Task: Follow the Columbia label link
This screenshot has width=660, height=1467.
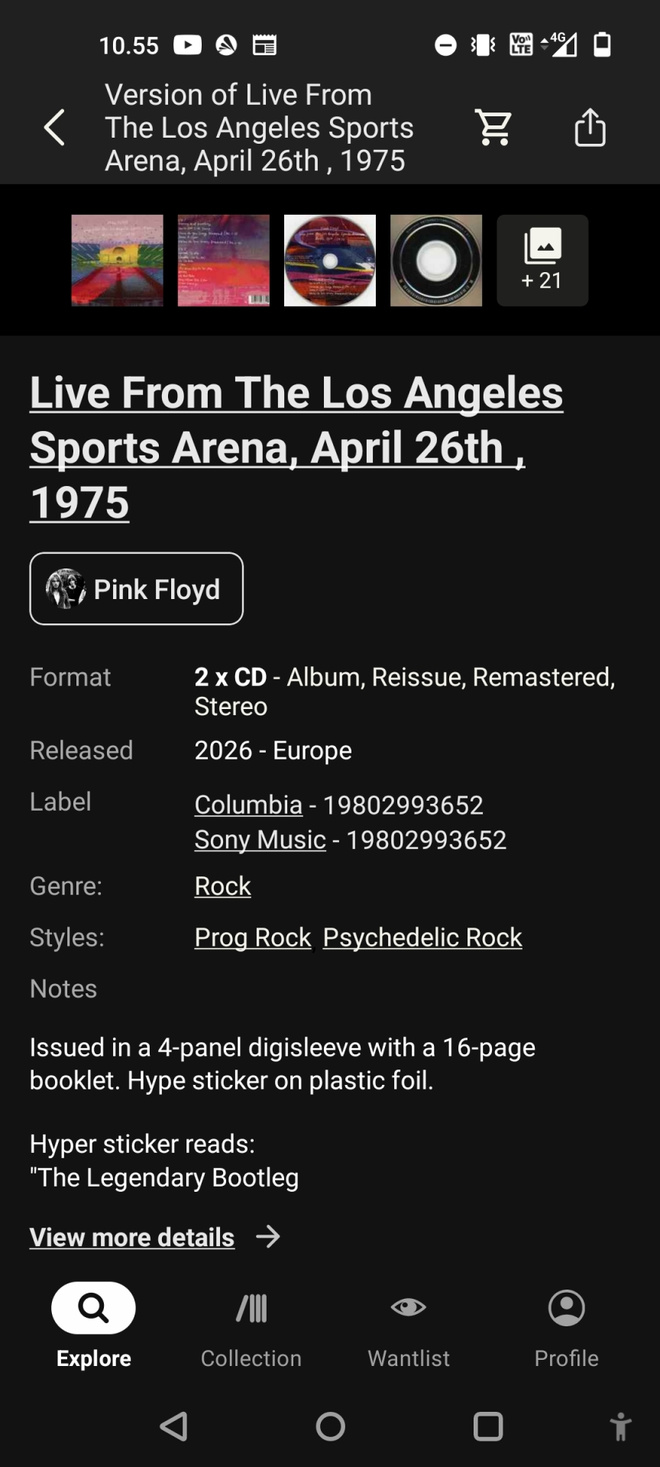Action: pos(248,805)
